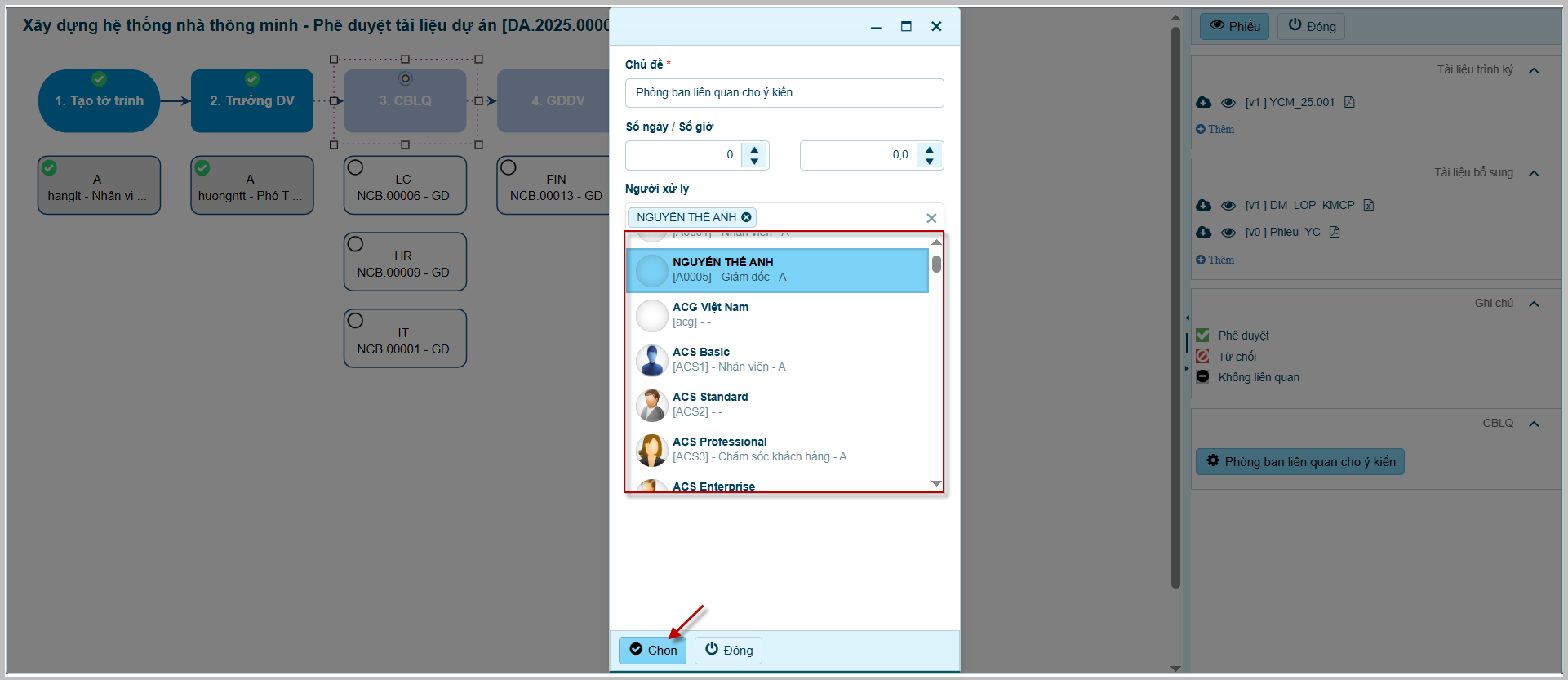Select the HR NCB.00009 radio circle
The height and width of the screenshot is (680, 1568).
coord(355,244)
